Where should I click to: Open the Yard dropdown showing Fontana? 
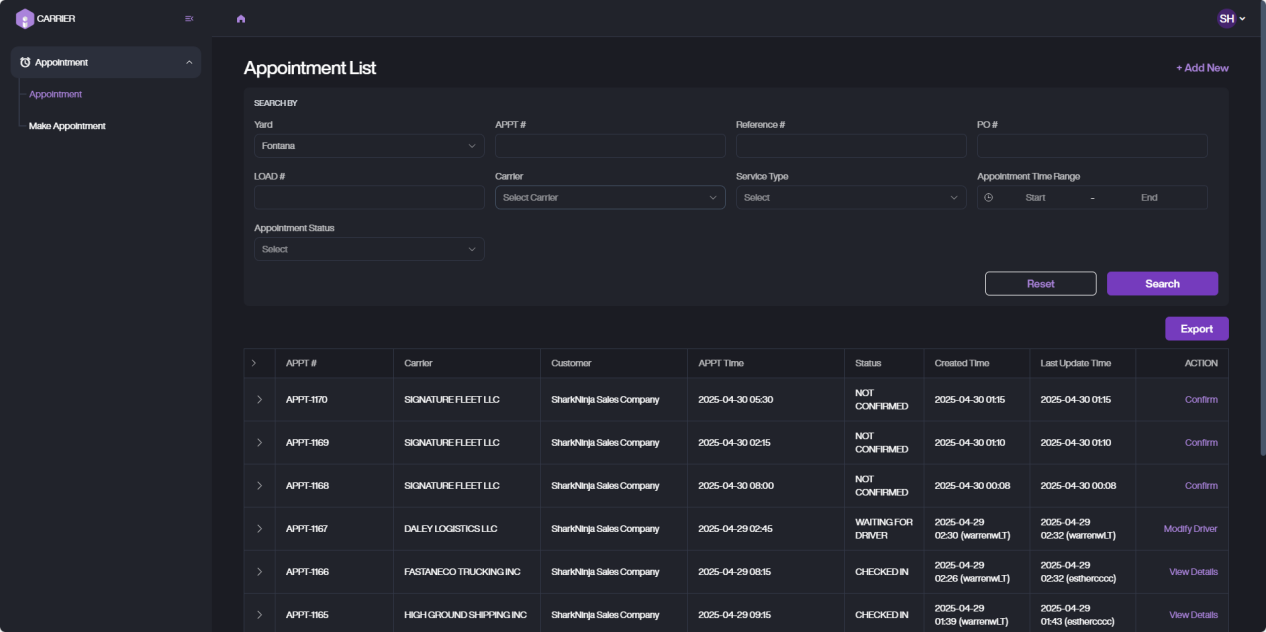[369, 146]
